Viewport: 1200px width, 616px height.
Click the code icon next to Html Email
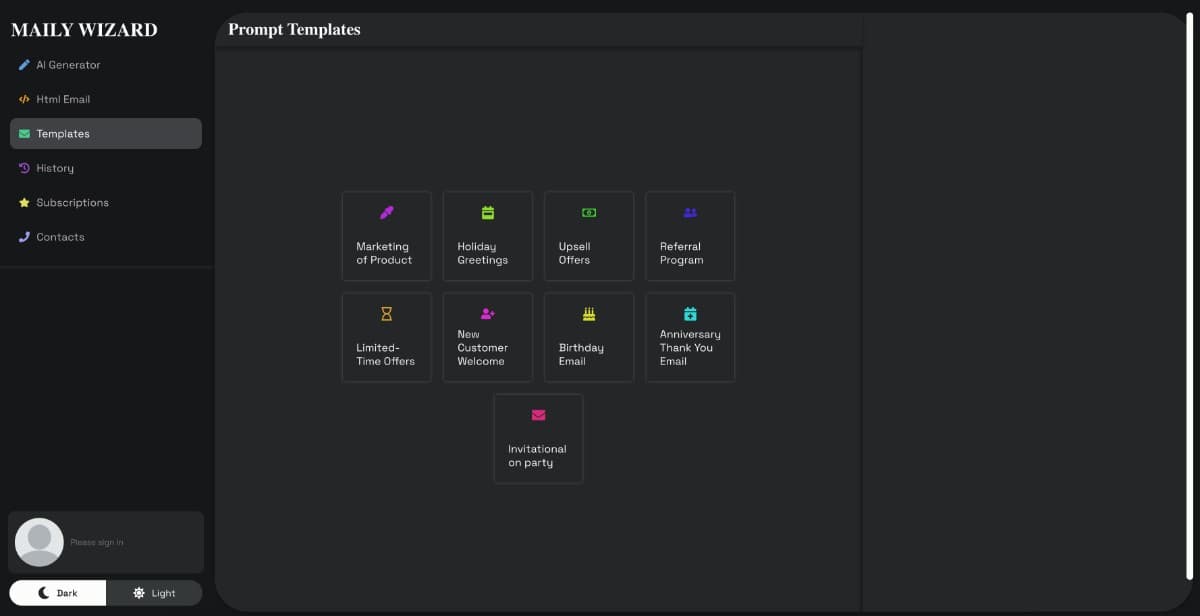tap(25, 99)
